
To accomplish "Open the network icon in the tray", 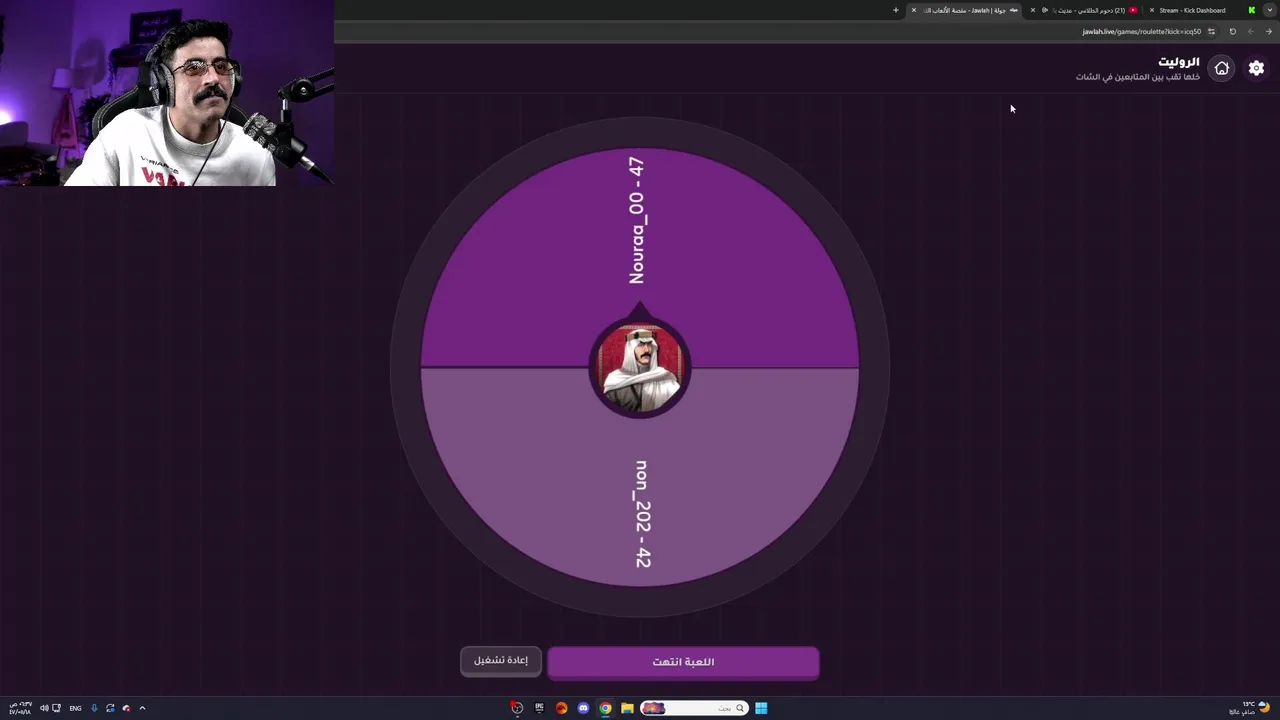I will pos(56,708).
